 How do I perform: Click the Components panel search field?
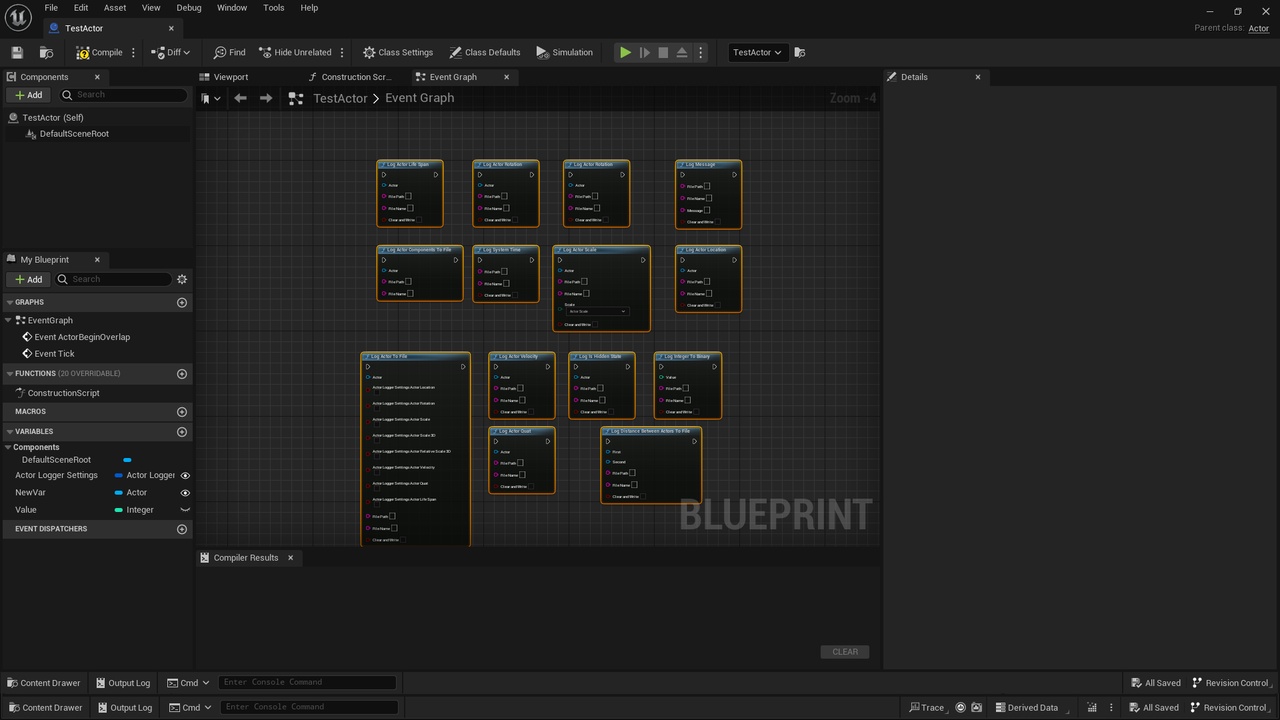point(122,95)
